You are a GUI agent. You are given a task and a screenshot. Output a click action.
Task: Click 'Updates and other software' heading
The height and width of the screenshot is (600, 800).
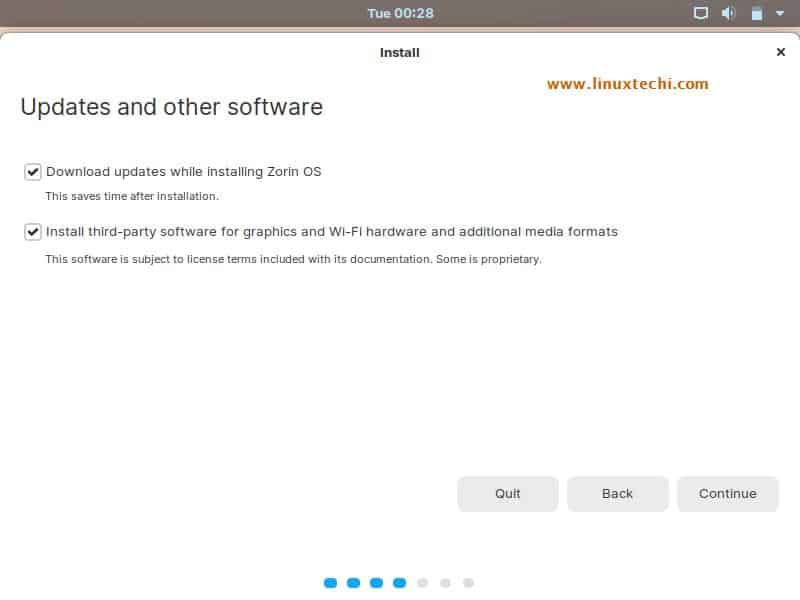coord(171,107)
